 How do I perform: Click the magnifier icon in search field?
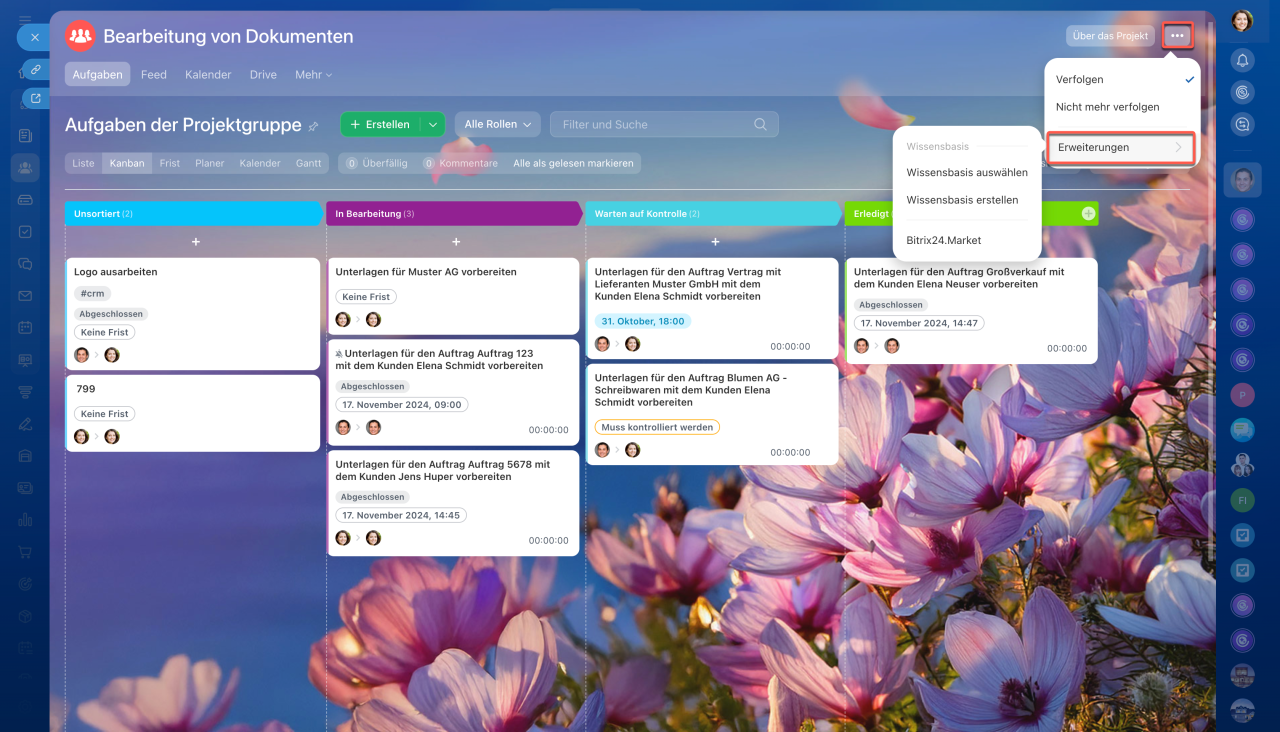point(761,124)
